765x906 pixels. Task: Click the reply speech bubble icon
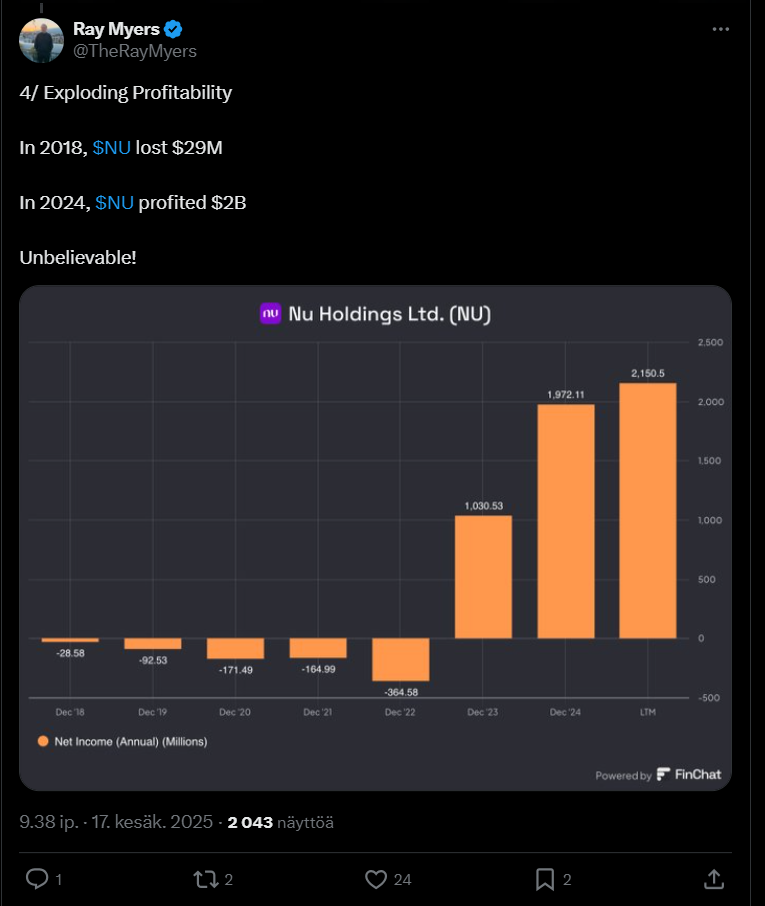point(37,879)
